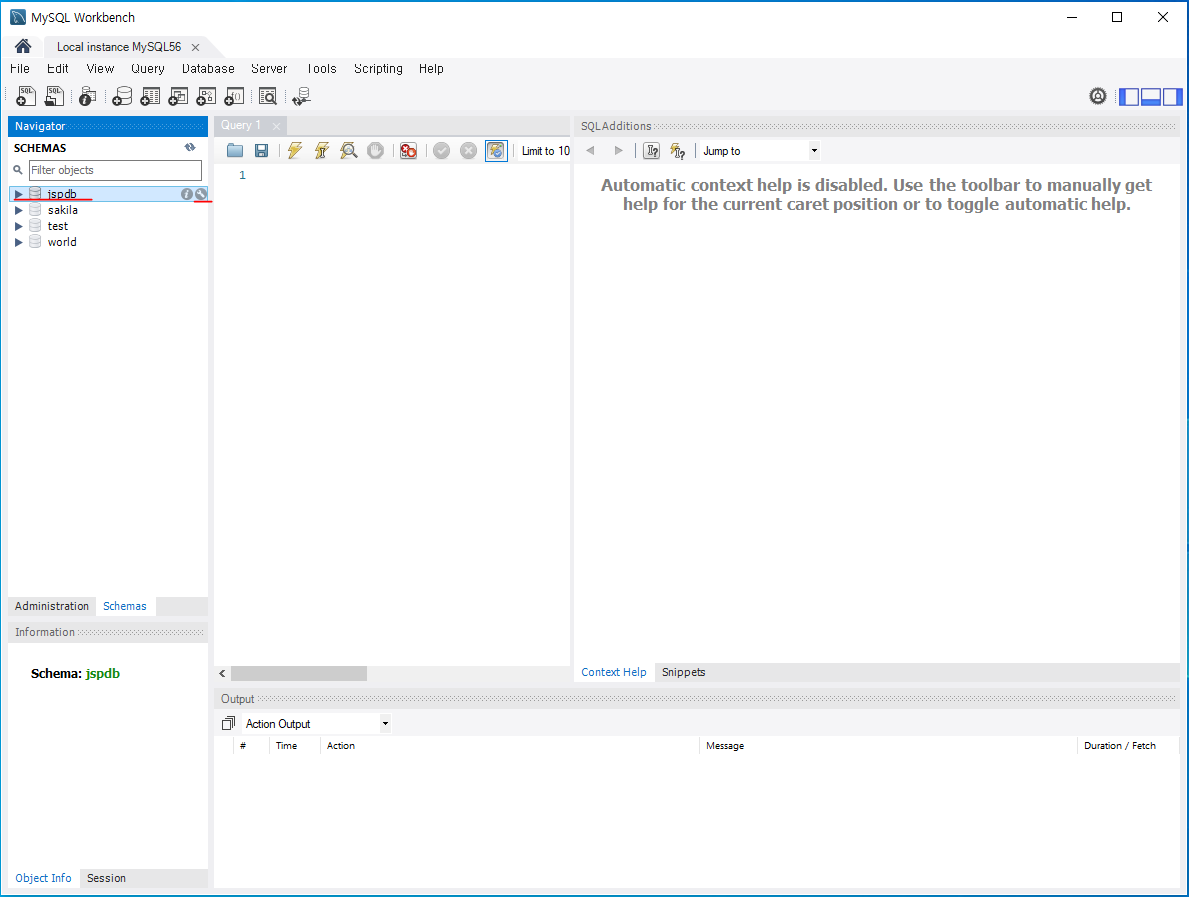This screenshot has width=1189, height=897.
Task: Toggle the left sidebar visibility
Action: tap(1129, 96)
